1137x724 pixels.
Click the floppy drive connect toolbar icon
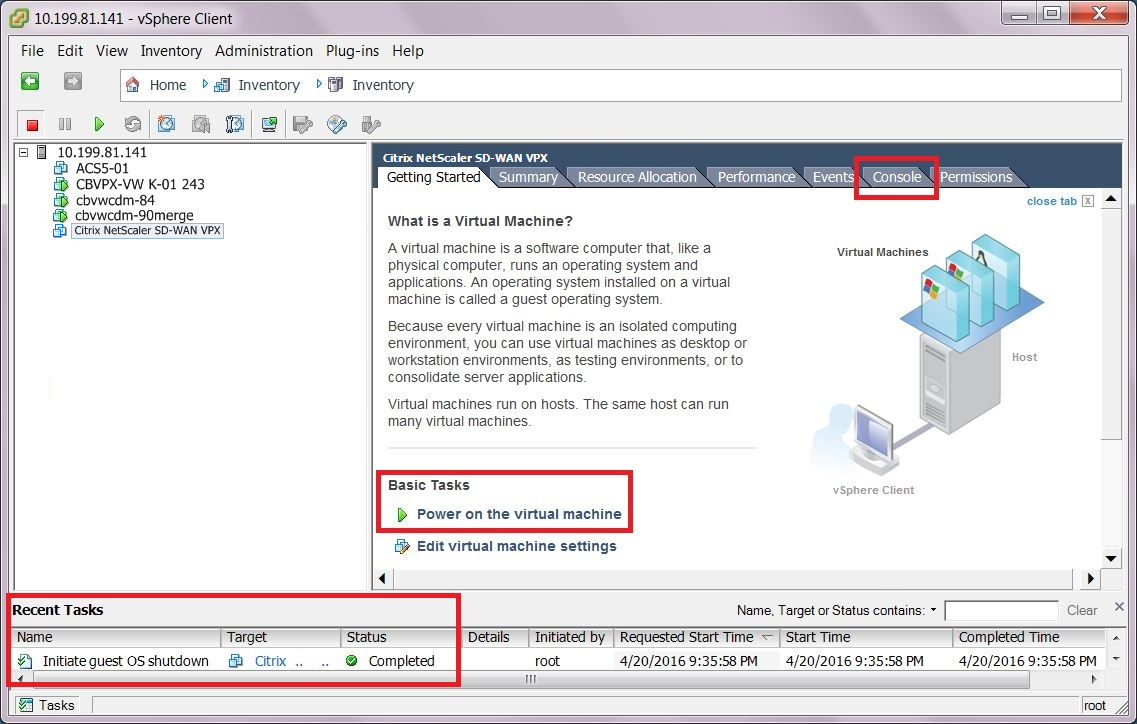tap(302, 125)
